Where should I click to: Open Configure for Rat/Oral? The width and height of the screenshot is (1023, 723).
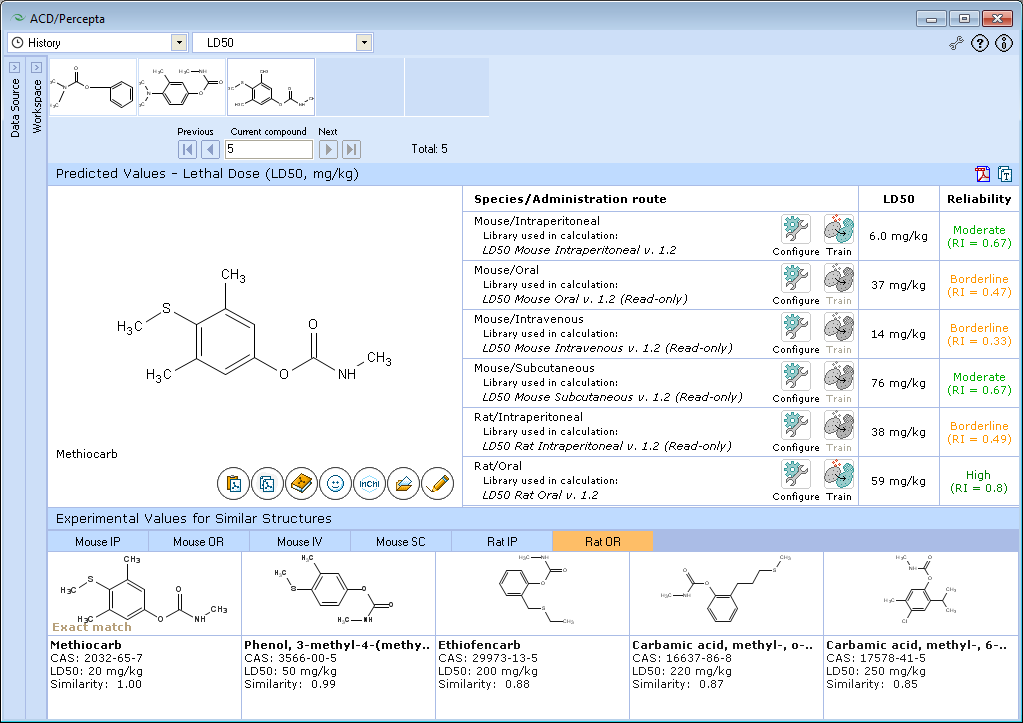(795, 474)
